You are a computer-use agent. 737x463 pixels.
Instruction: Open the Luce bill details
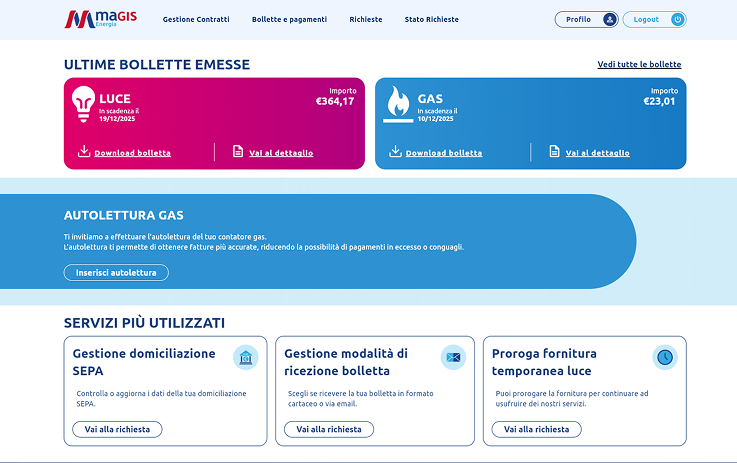(x=280, y=153)
